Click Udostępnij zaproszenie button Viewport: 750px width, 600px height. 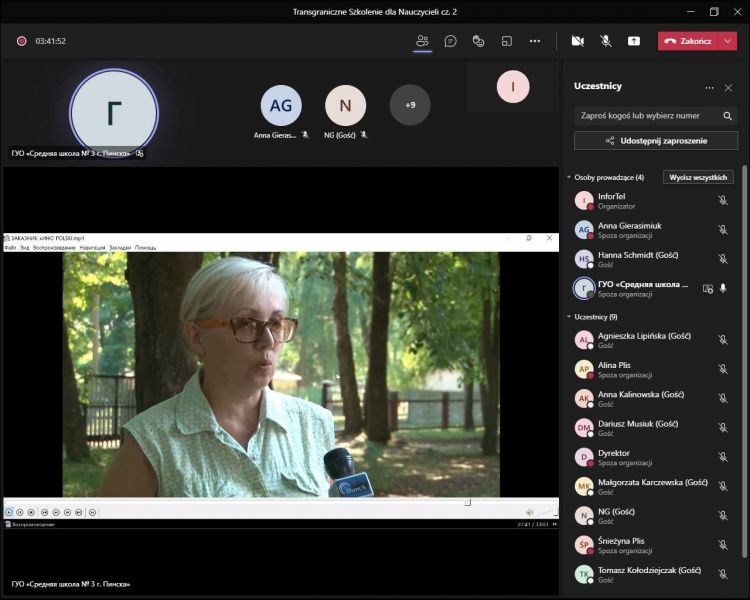click(656, 141)
